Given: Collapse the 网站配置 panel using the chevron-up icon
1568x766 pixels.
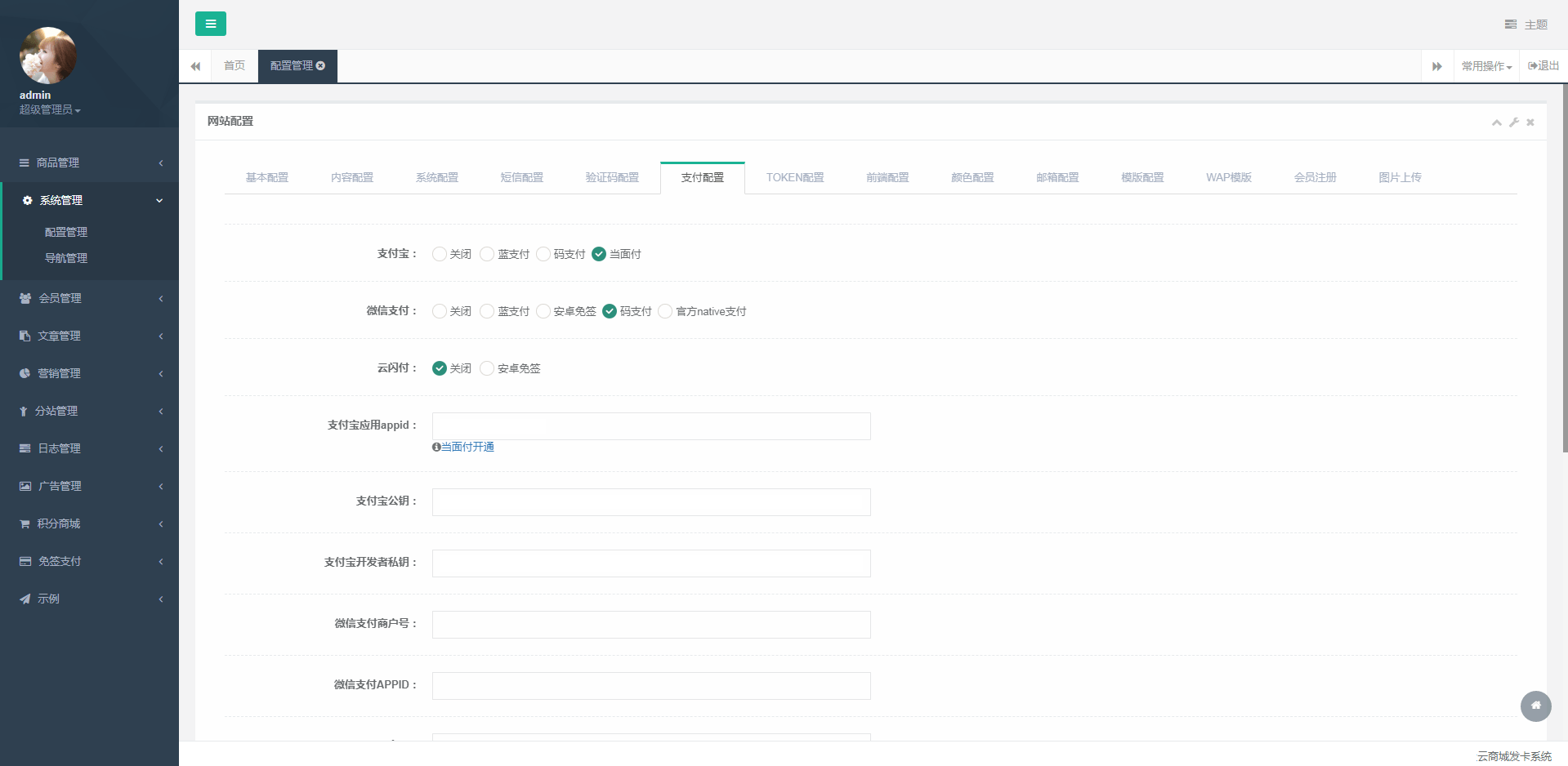Looking at the screenshot, I should [1496, 122].
